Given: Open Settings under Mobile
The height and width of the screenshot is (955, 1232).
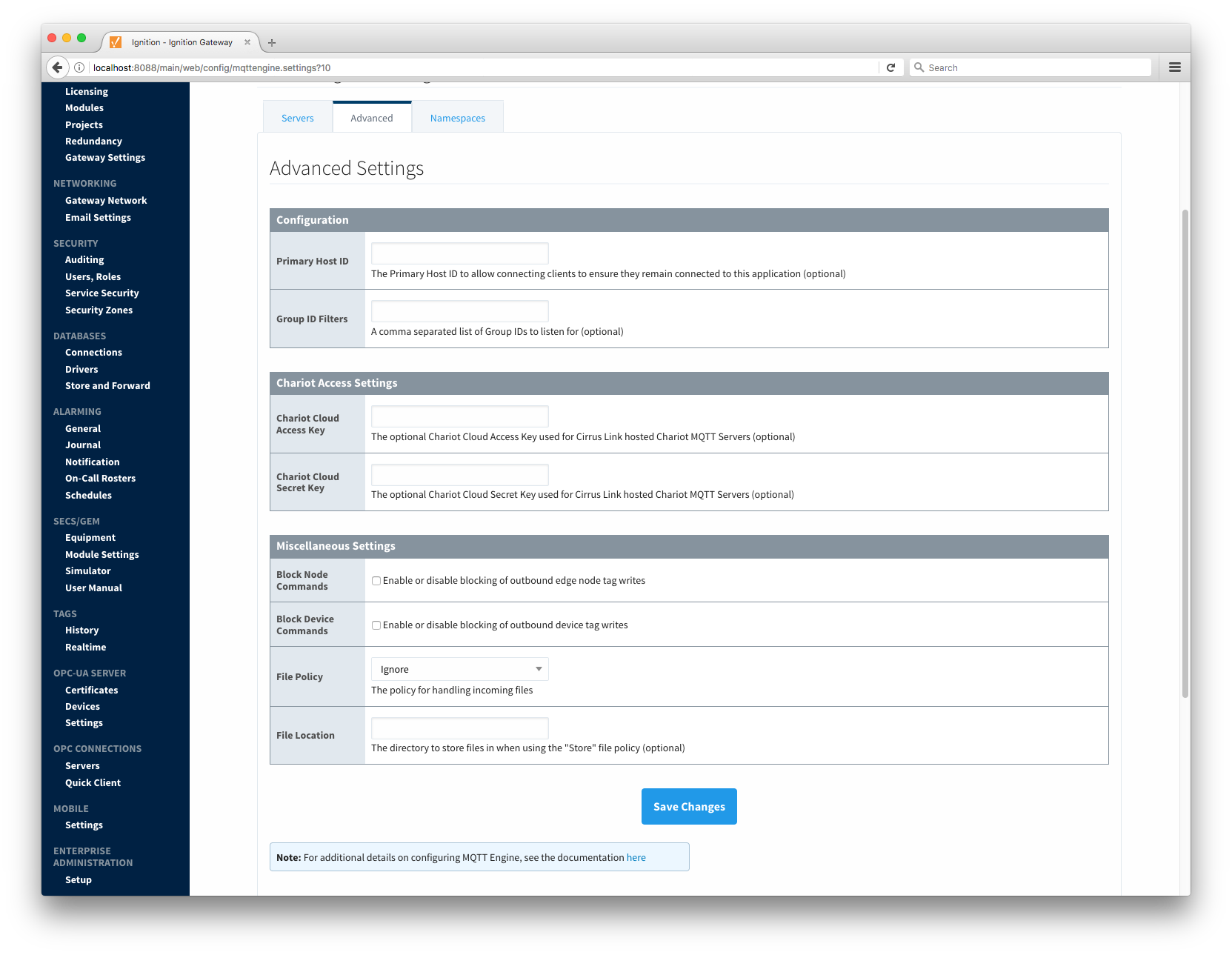Looking at the screenshot, I should click(84, 825).
